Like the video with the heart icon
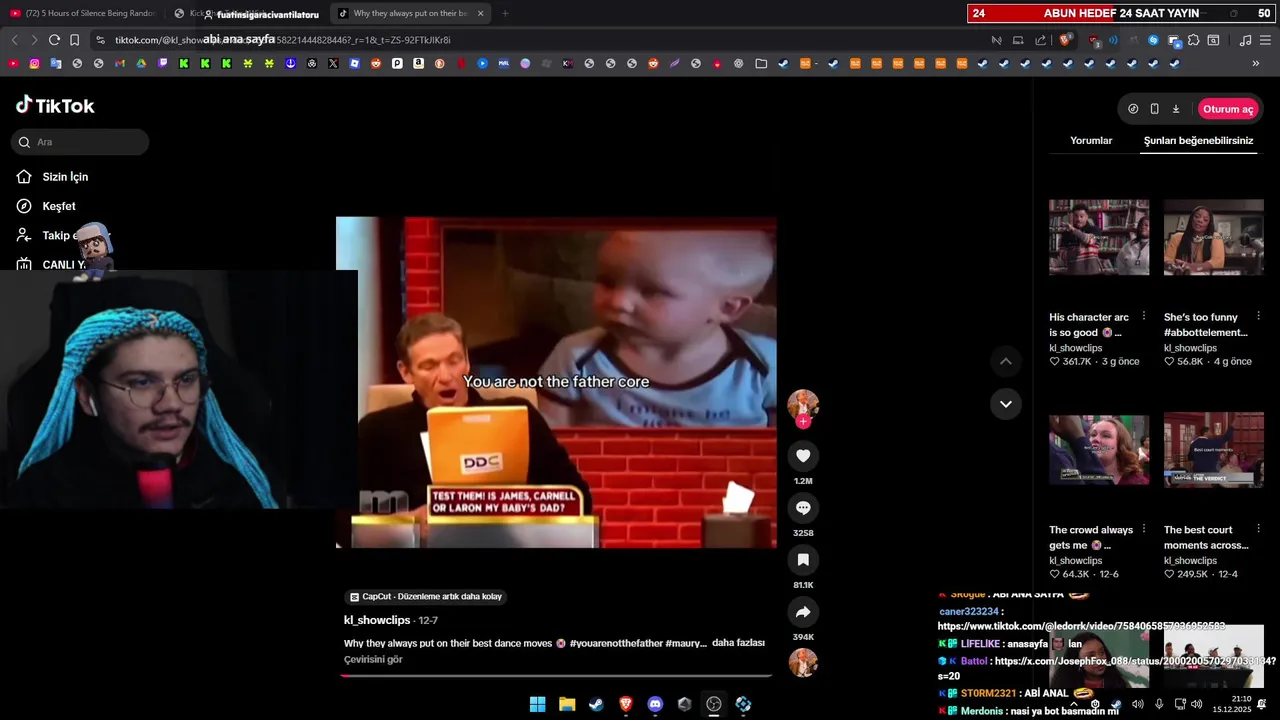The width and height of the screenshot is (1280, 720). [803, 456]
